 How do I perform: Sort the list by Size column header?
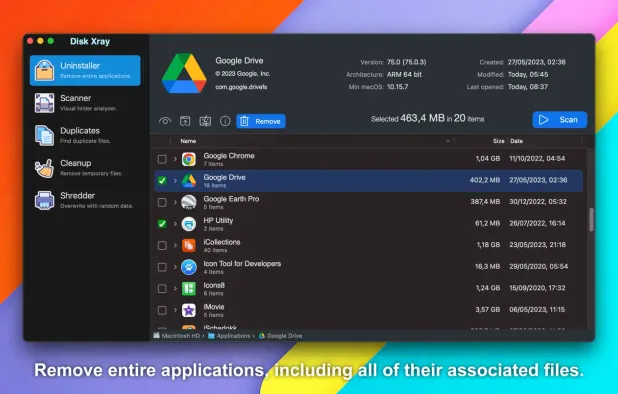pos(499,141)
